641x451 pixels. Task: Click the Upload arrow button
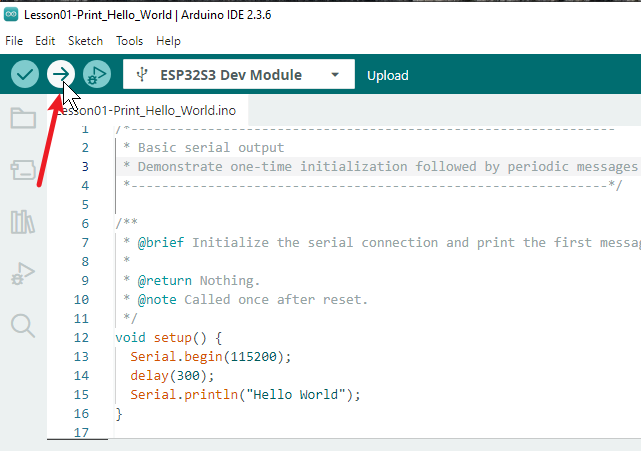pyautogui.click(x=61, y=74)
